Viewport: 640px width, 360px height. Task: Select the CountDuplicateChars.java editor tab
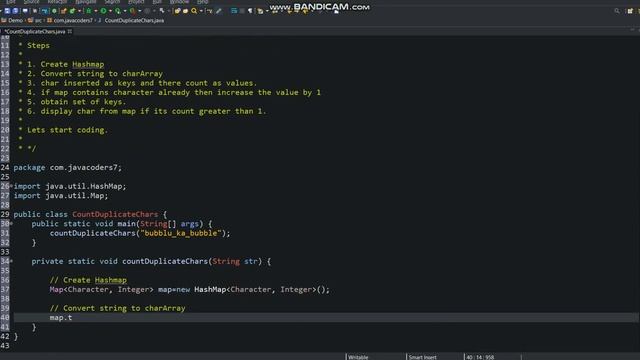coord(35,31)
